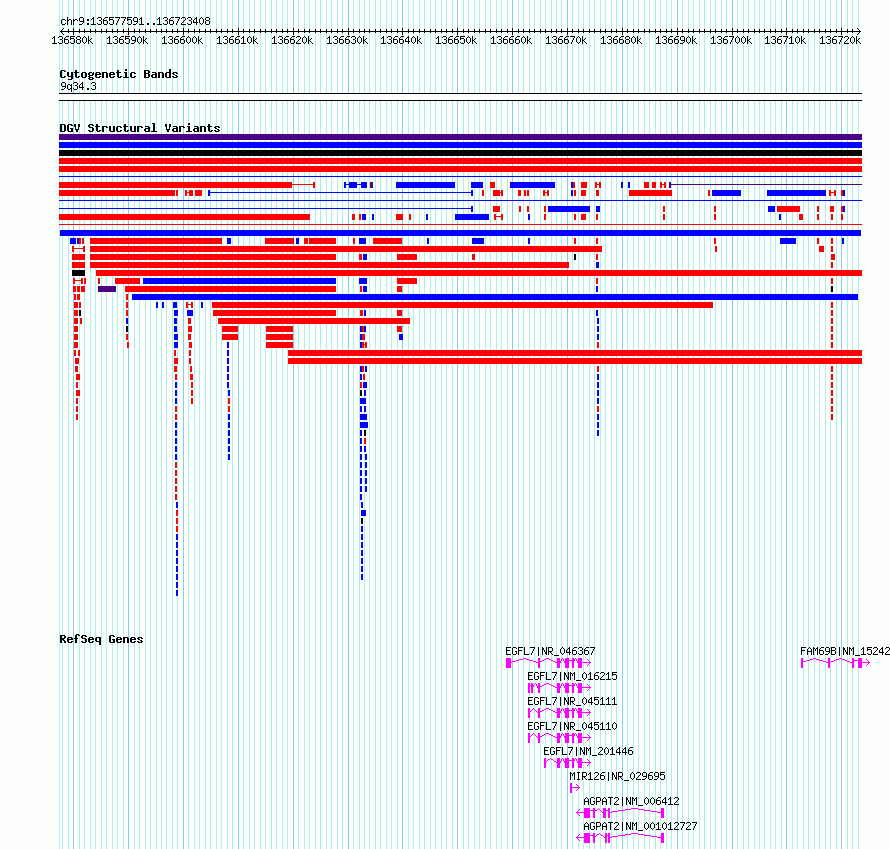Click the EGFL7|NR_046367 gene label
The image size is (890, 849).
[551, 651]
